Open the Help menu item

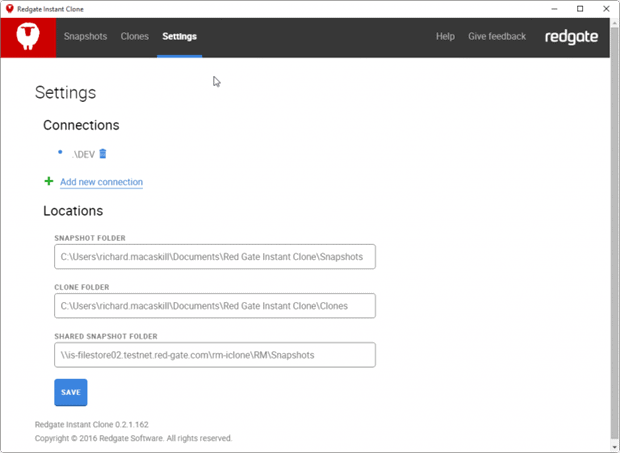445,36
